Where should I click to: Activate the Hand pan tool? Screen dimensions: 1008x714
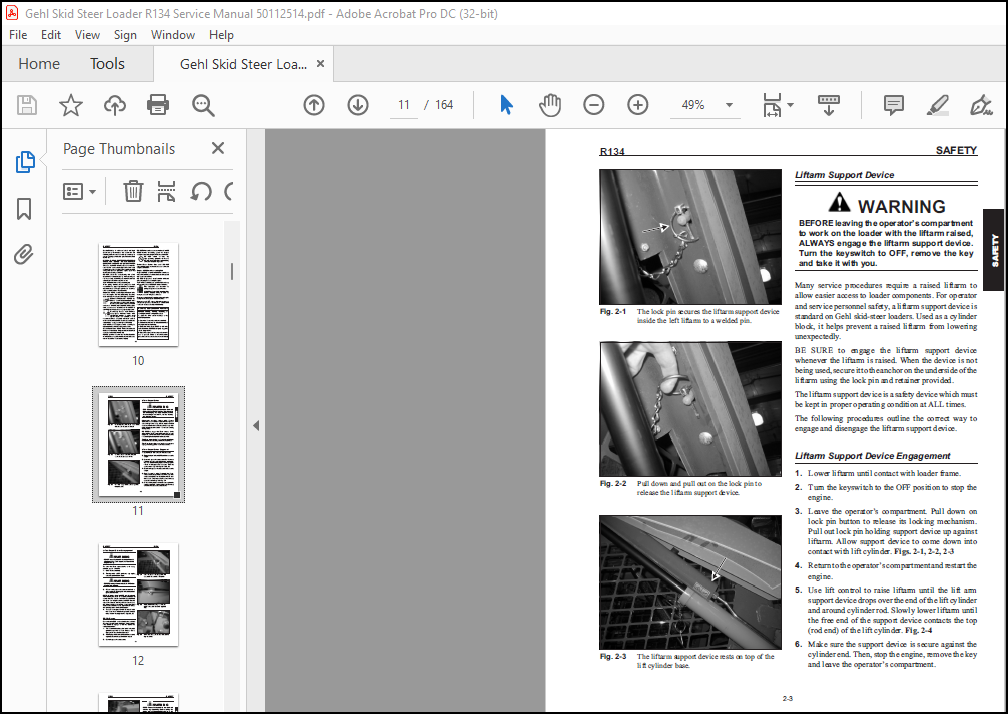click(x=550, y=105)
